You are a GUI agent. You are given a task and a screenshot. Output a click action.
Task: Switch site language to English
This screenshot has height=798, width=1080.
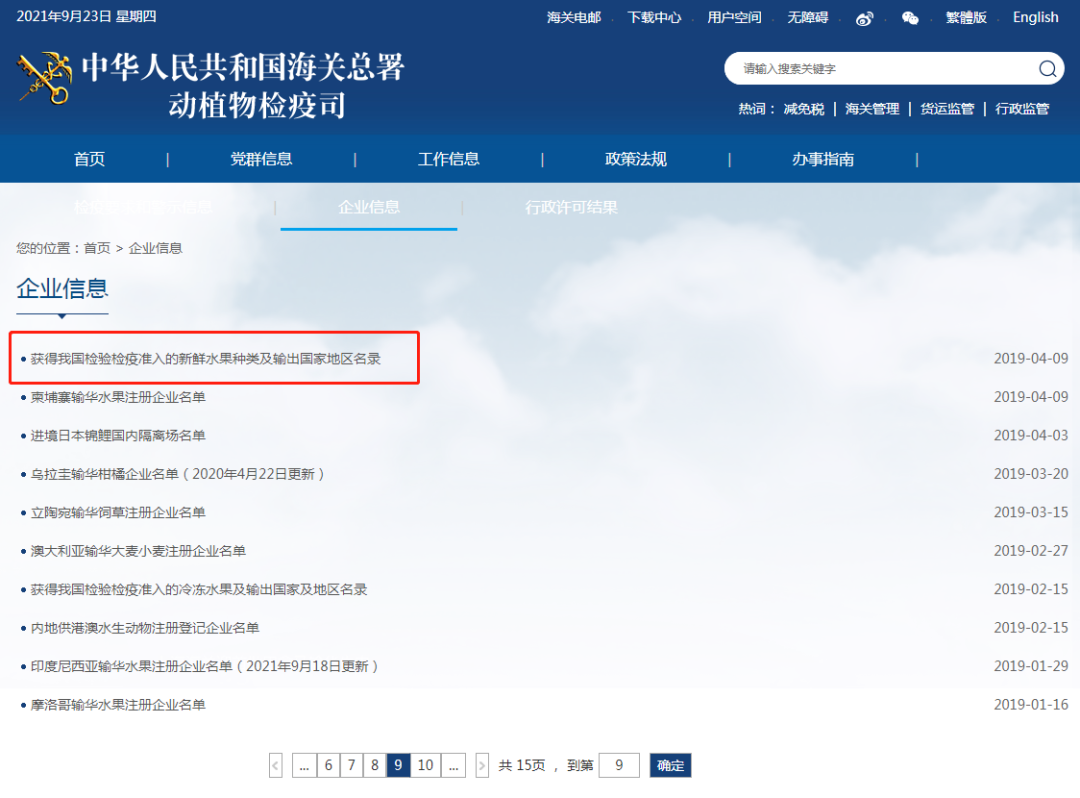[x=1035, y=17]
